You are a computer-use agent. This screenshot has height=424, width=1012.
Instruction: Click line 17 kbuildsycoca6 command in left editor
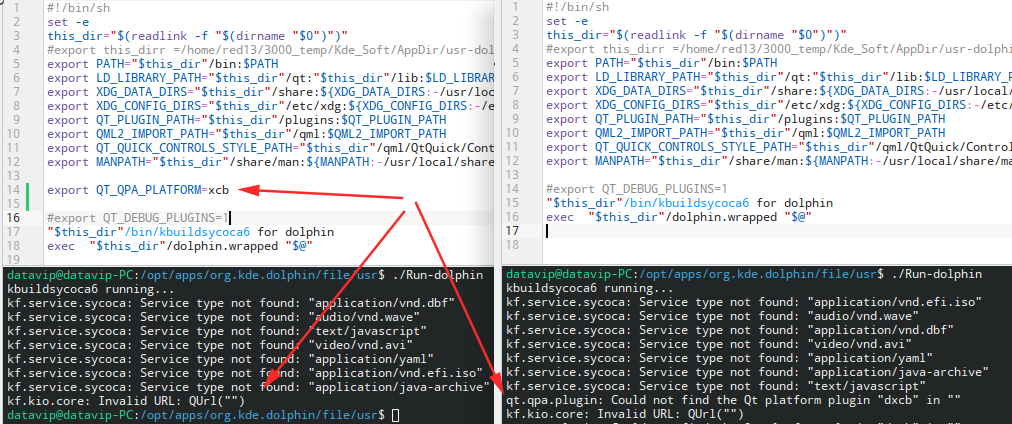[x=190, y=232]
